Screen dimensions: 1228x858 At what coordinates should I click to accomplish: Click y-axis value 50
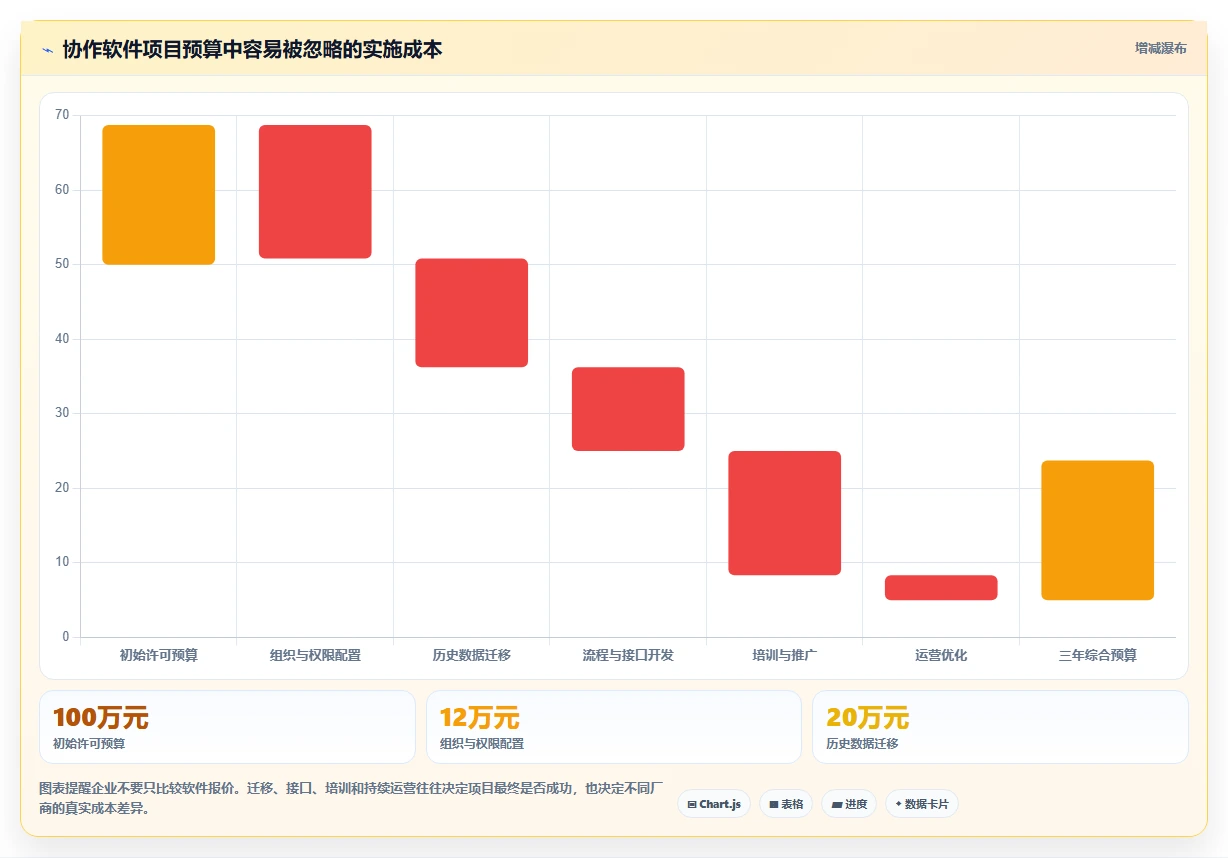tap(62, 264)
